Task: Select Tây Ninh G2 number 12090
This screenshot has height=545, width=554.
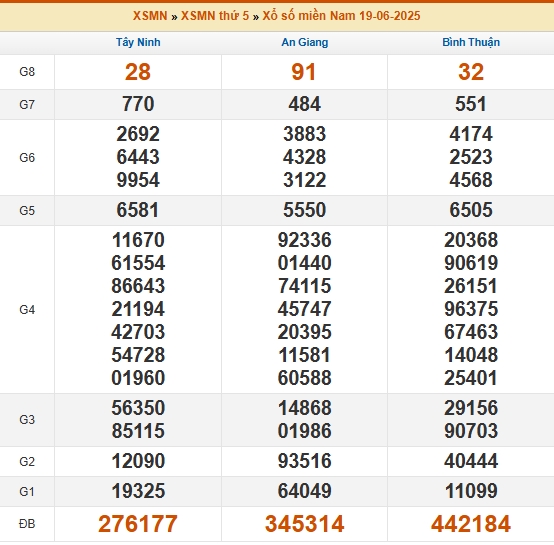Action: point(138,461)
